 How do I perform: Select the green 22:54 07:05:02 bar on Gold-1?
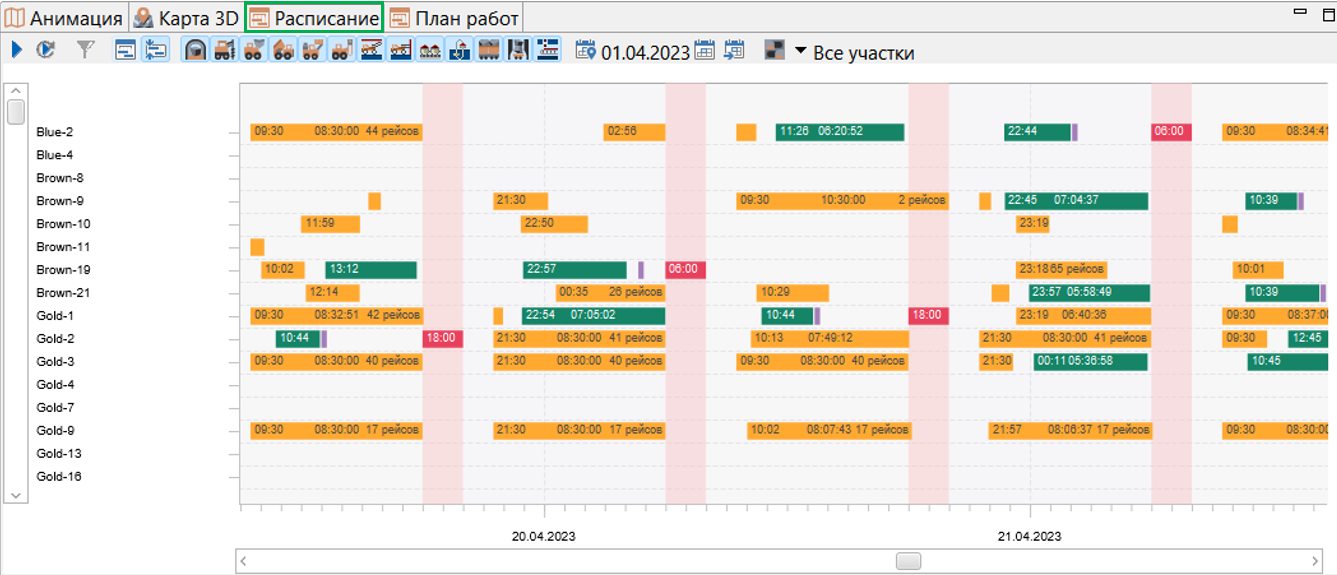point(593,316)
